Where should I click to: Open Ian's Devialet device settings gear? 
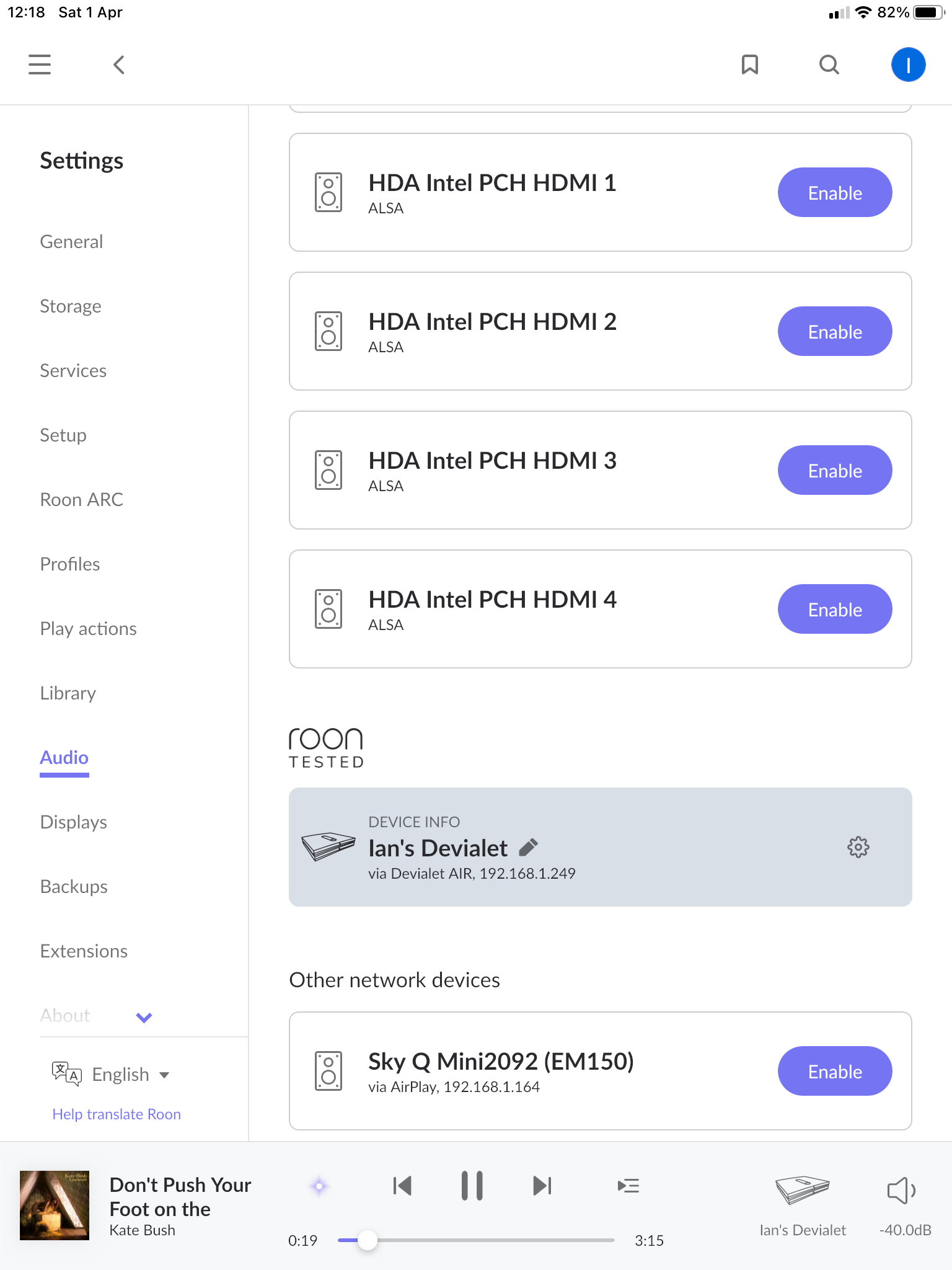pos(858,847)
